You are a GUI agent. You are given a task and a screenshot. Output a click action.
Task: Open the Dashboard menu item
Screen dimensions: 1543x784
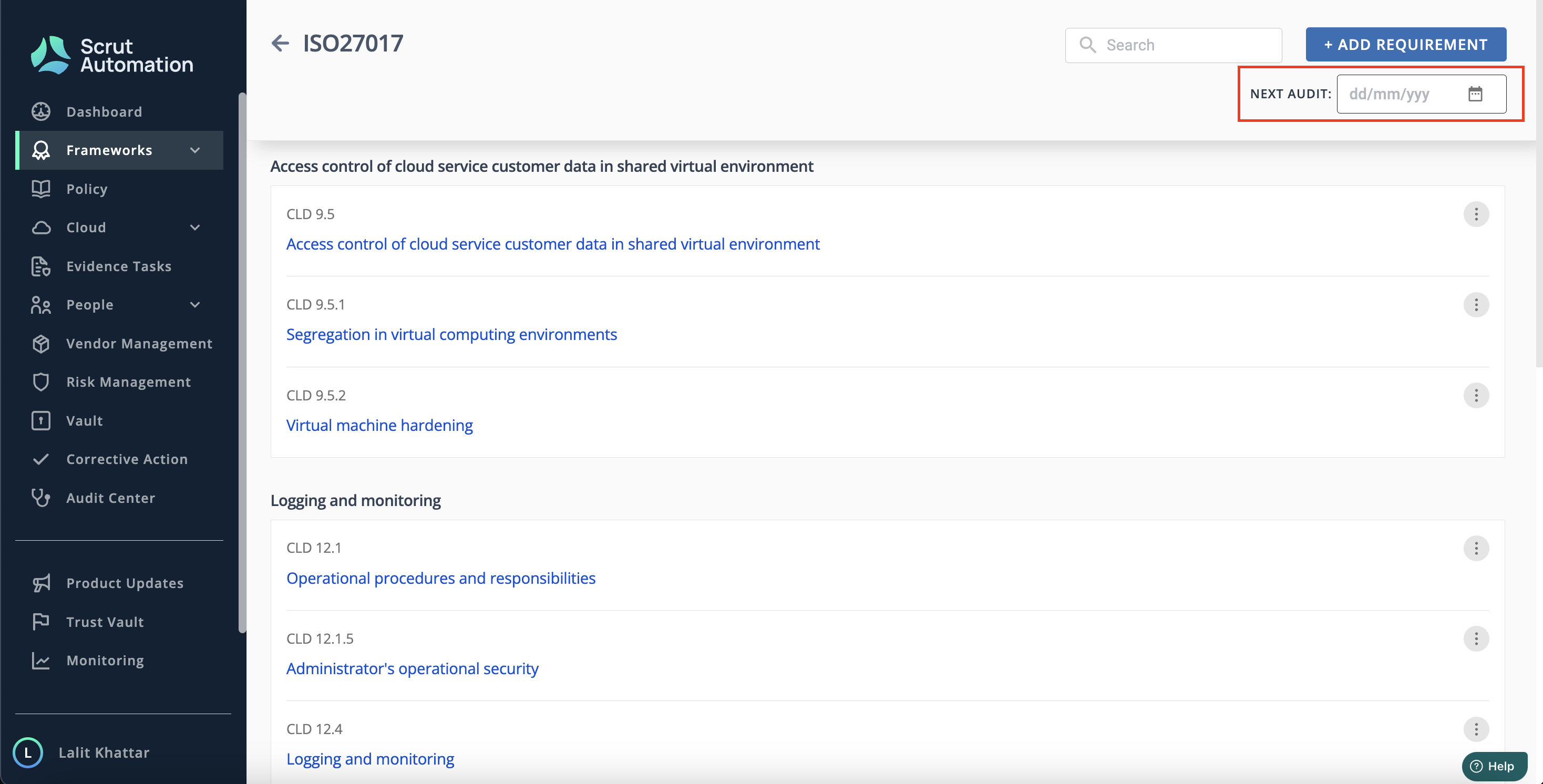click(x=119, y=111)
